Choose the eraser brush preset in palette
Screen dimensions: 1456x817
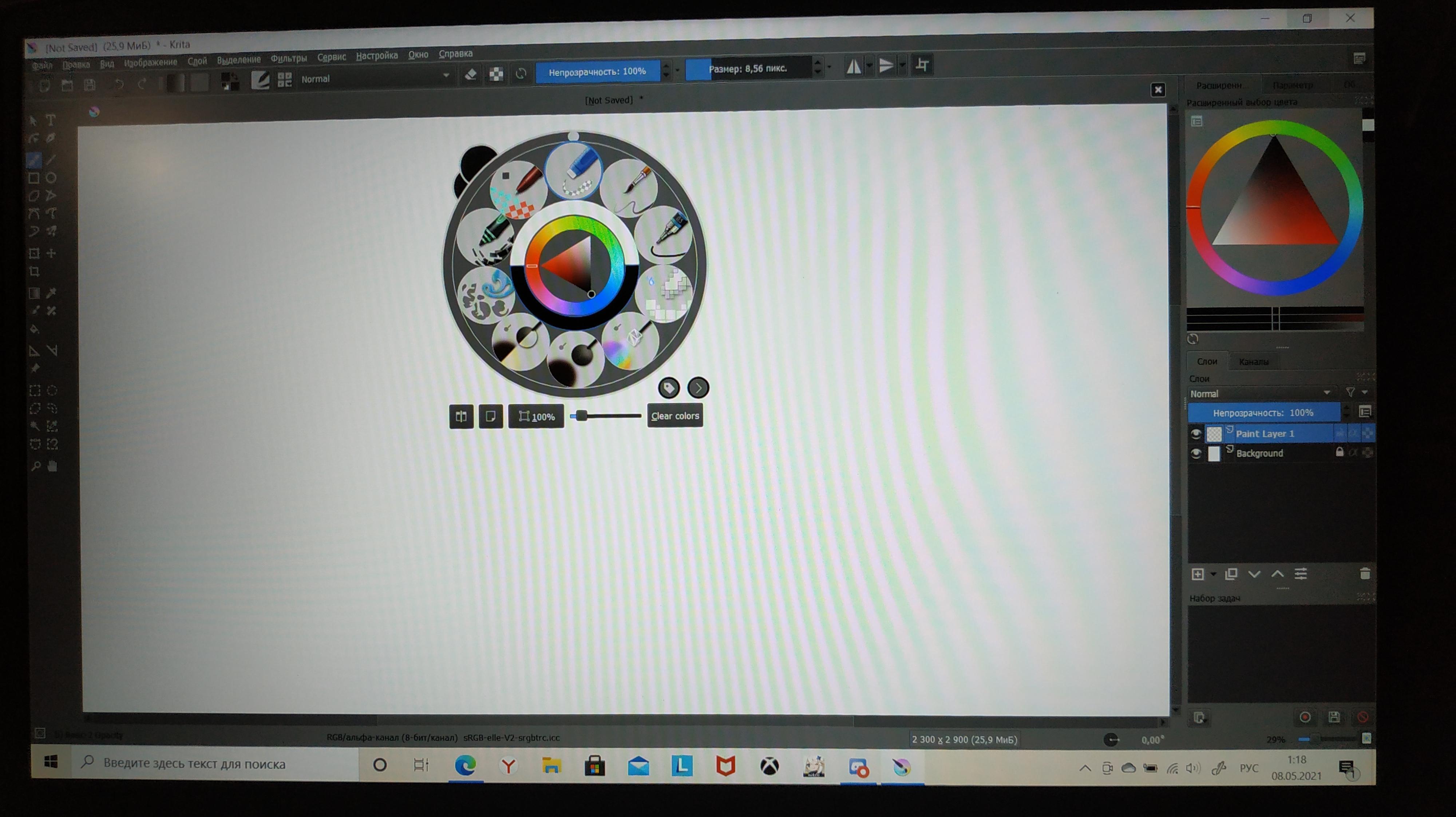click(x=574, y=170)
